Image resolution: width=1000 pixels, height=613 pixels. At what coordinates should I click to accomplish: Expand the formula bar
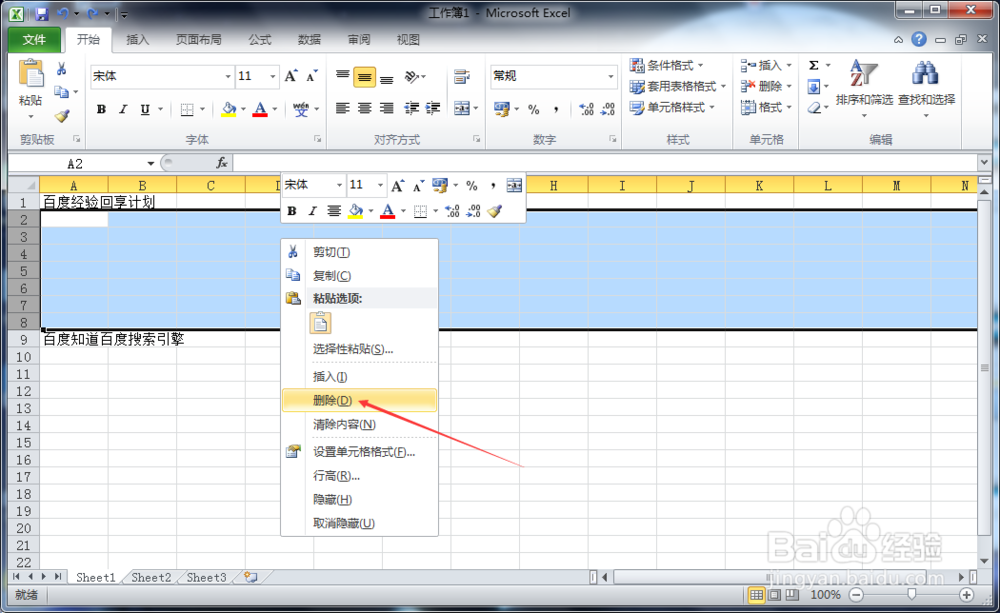click(x=984, y=163)
